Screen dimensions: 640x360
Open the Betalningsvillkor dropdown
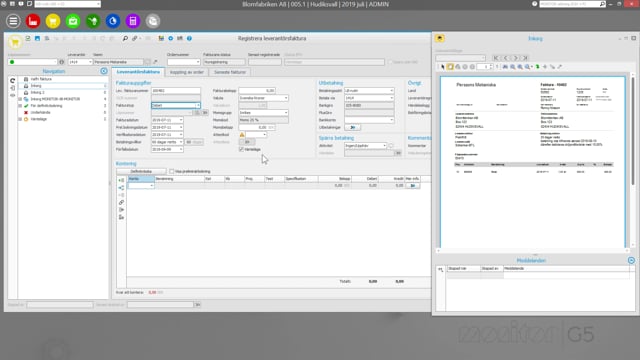[181, 142]
